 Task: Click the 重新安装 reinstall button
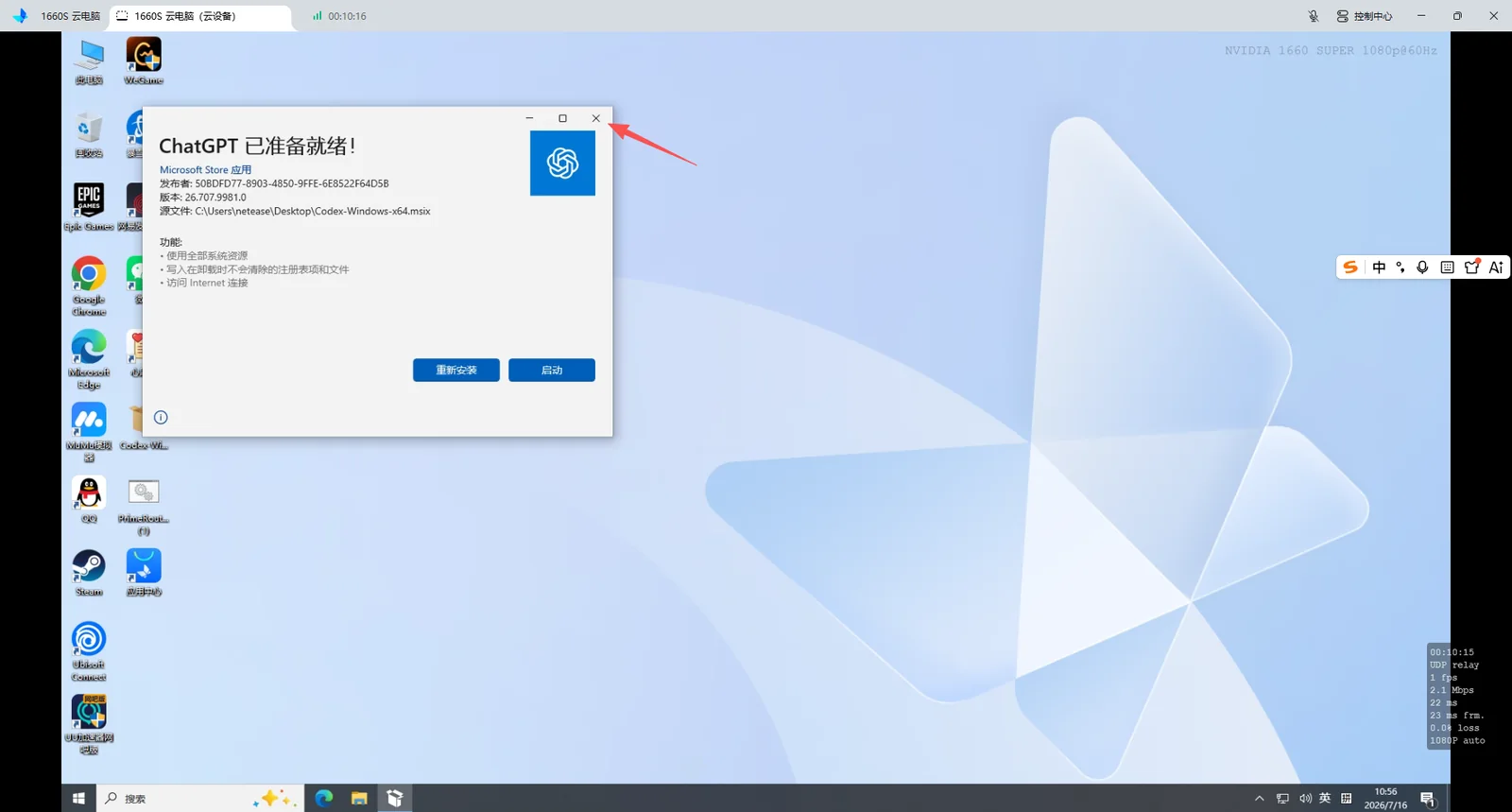pos(456,370)
